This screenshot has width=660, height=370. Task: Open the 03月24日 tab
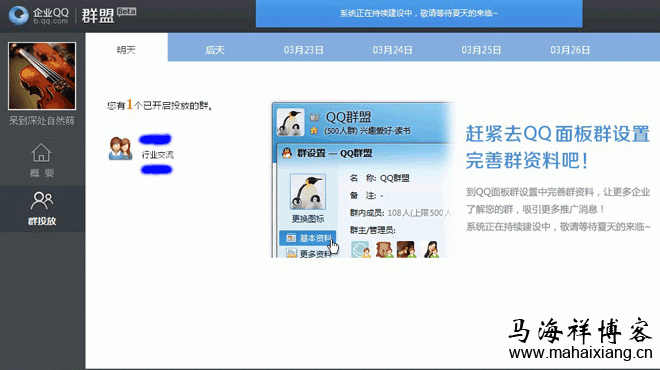[x=392, y=50]
